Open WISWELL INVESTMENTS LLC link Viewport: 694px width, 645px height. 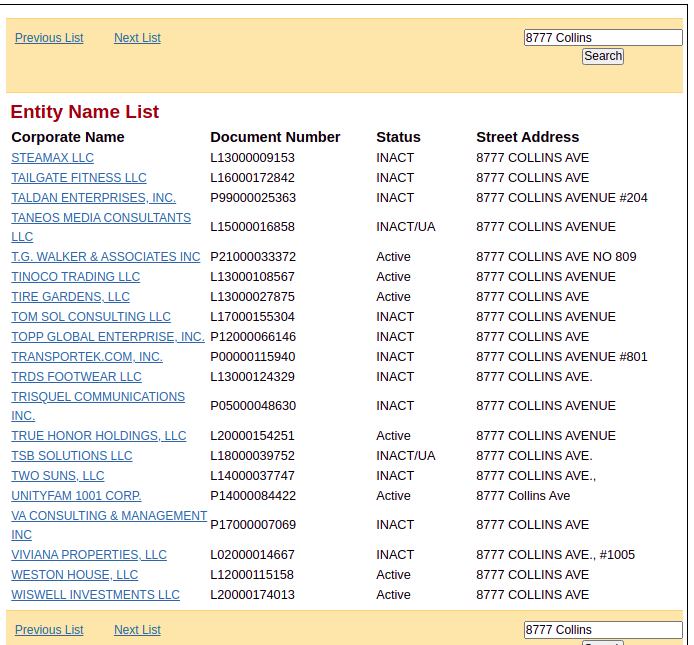coord(96,595)
